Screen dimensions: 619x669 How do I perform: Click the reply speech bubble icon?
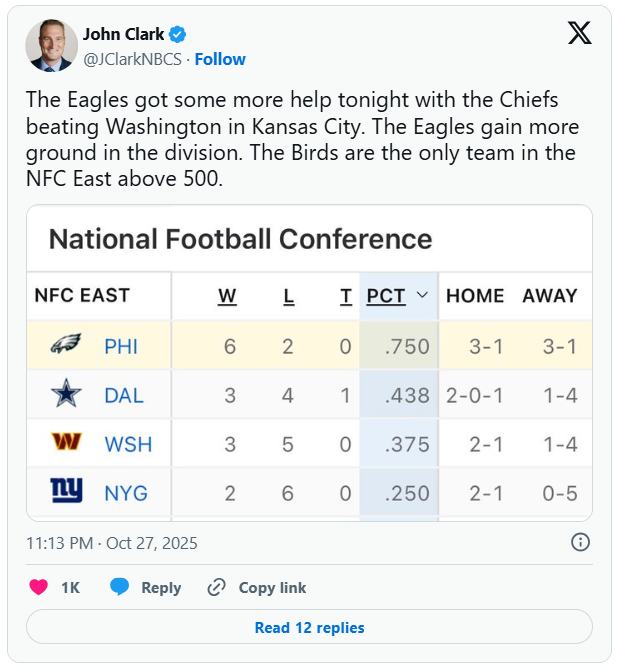click(x=119, y=588)
